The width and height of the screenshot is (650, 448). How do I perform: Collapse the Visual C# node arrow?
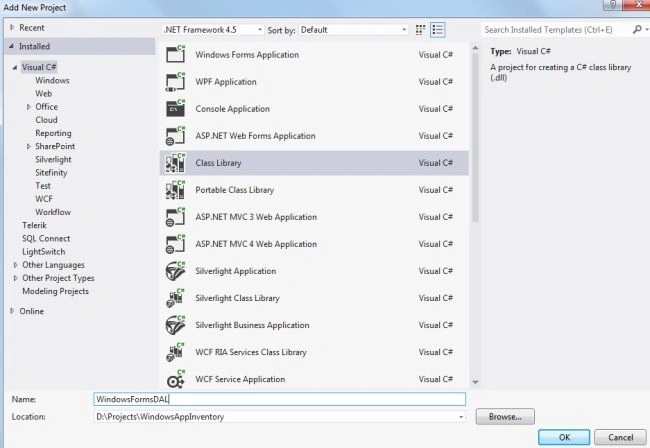15,67
